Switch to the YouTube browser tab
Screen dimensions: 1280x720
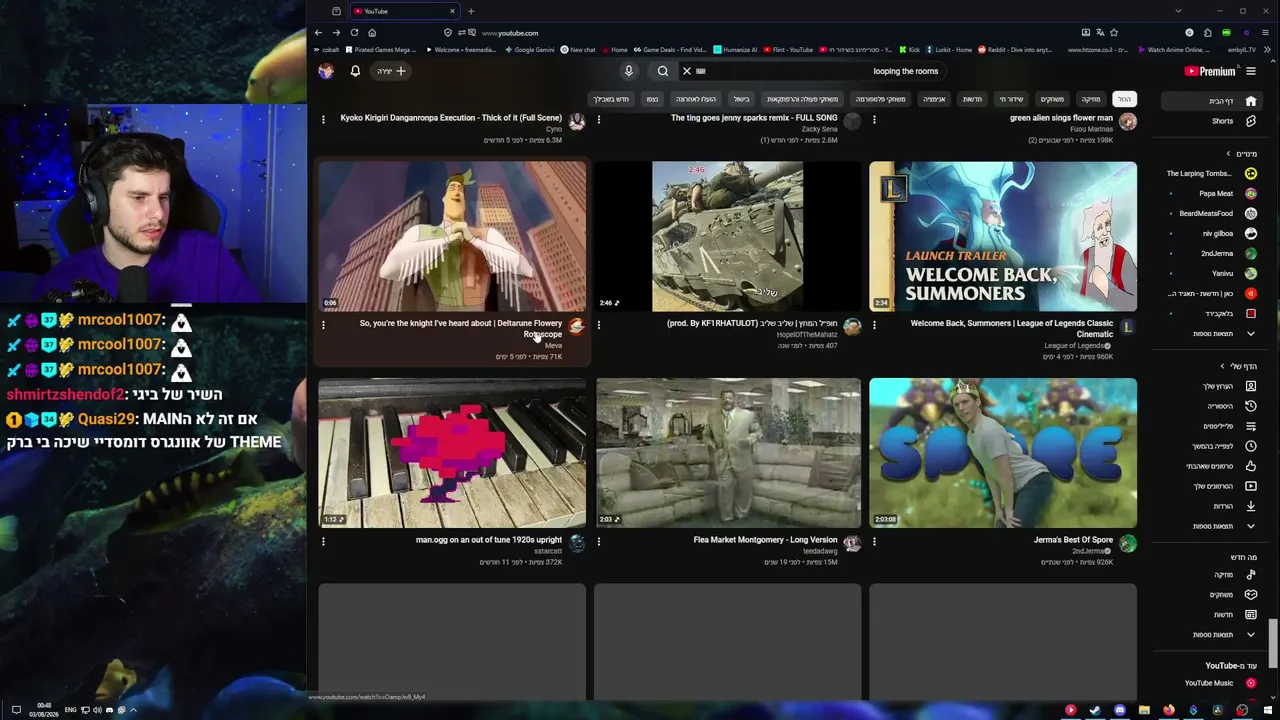pyautogui.click(x=403, y=11)
